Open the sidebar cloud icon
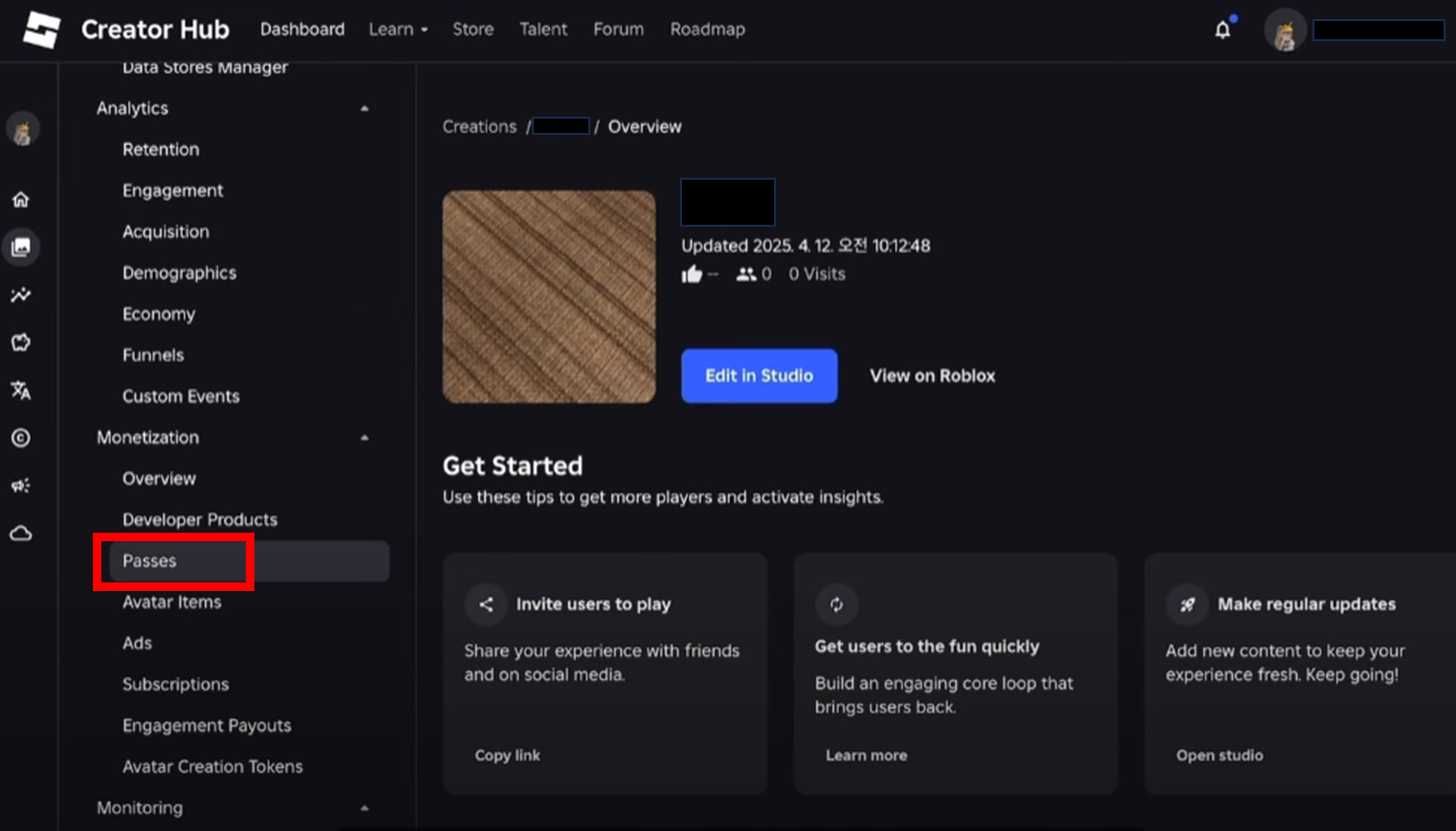This screenshot has width=1456, height=831. 21,534
